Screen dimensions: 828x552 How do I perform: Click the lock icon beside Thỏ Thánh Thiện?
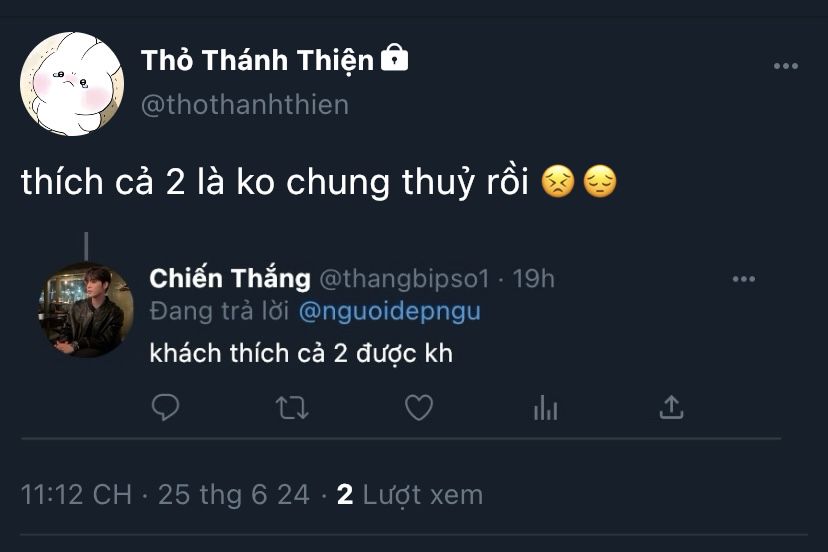pos(394,58)
